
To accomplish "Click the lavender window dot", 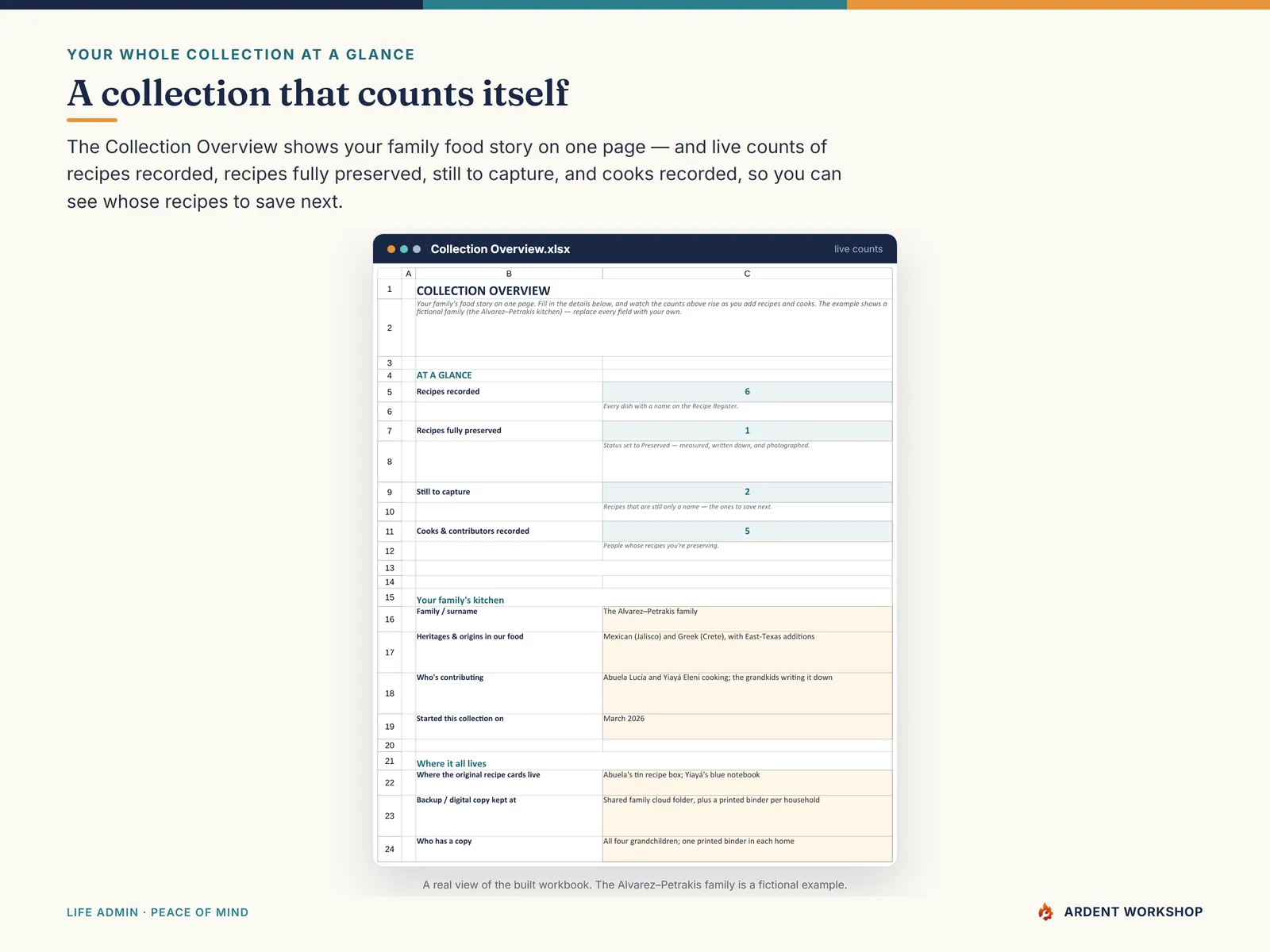I will tap(417, 249).
